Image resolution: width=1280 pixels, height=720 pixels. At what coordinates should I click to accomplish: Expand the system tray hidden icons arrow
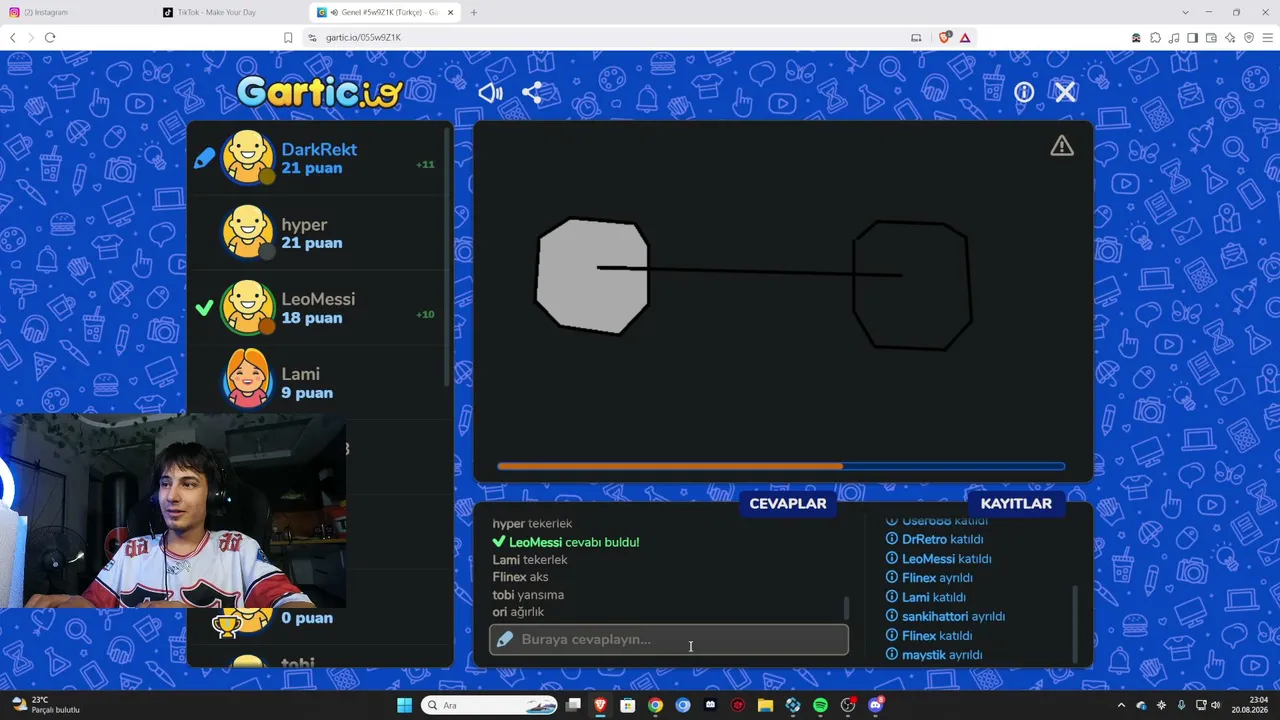[1121, 705]
